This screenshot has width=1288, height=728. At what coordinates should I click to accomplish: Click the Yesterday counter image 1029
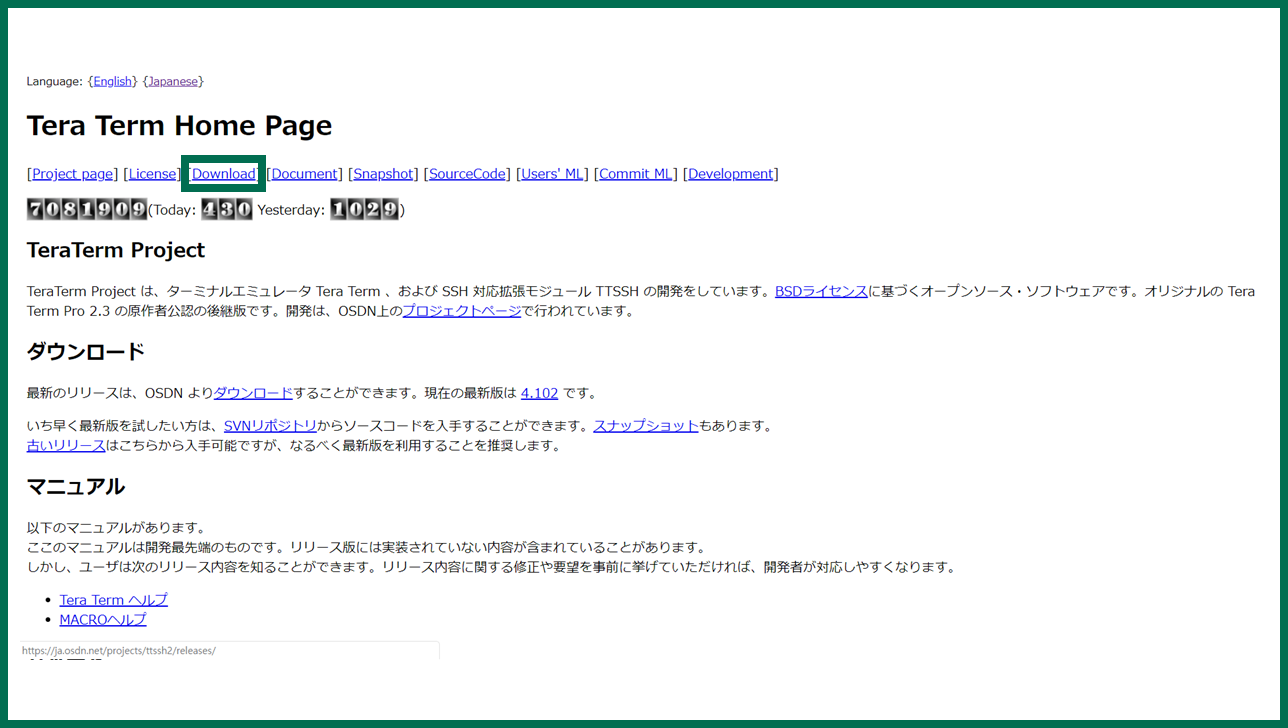[365, 209]
